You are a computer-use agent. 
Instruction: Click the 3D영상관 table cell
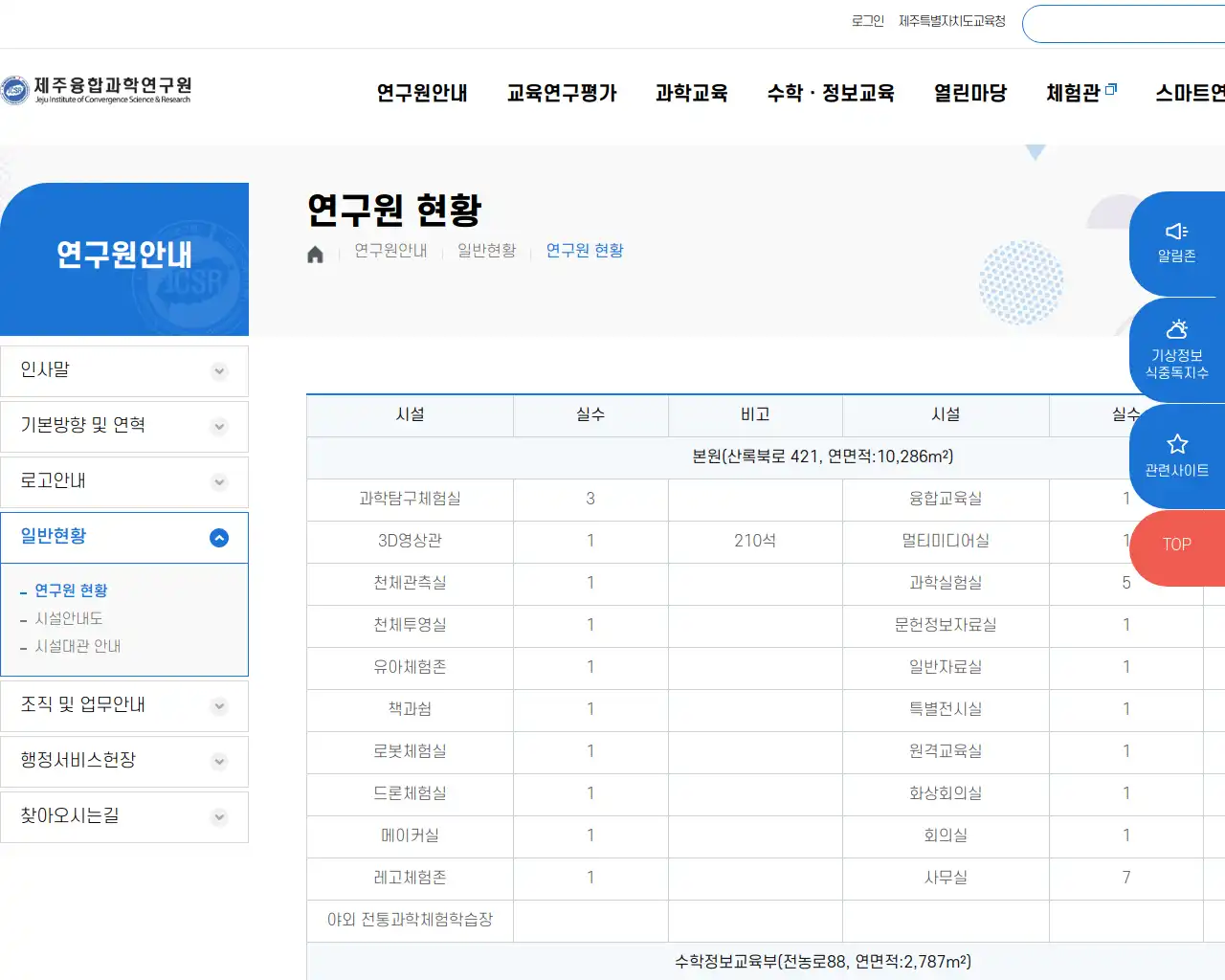[410, 541]
